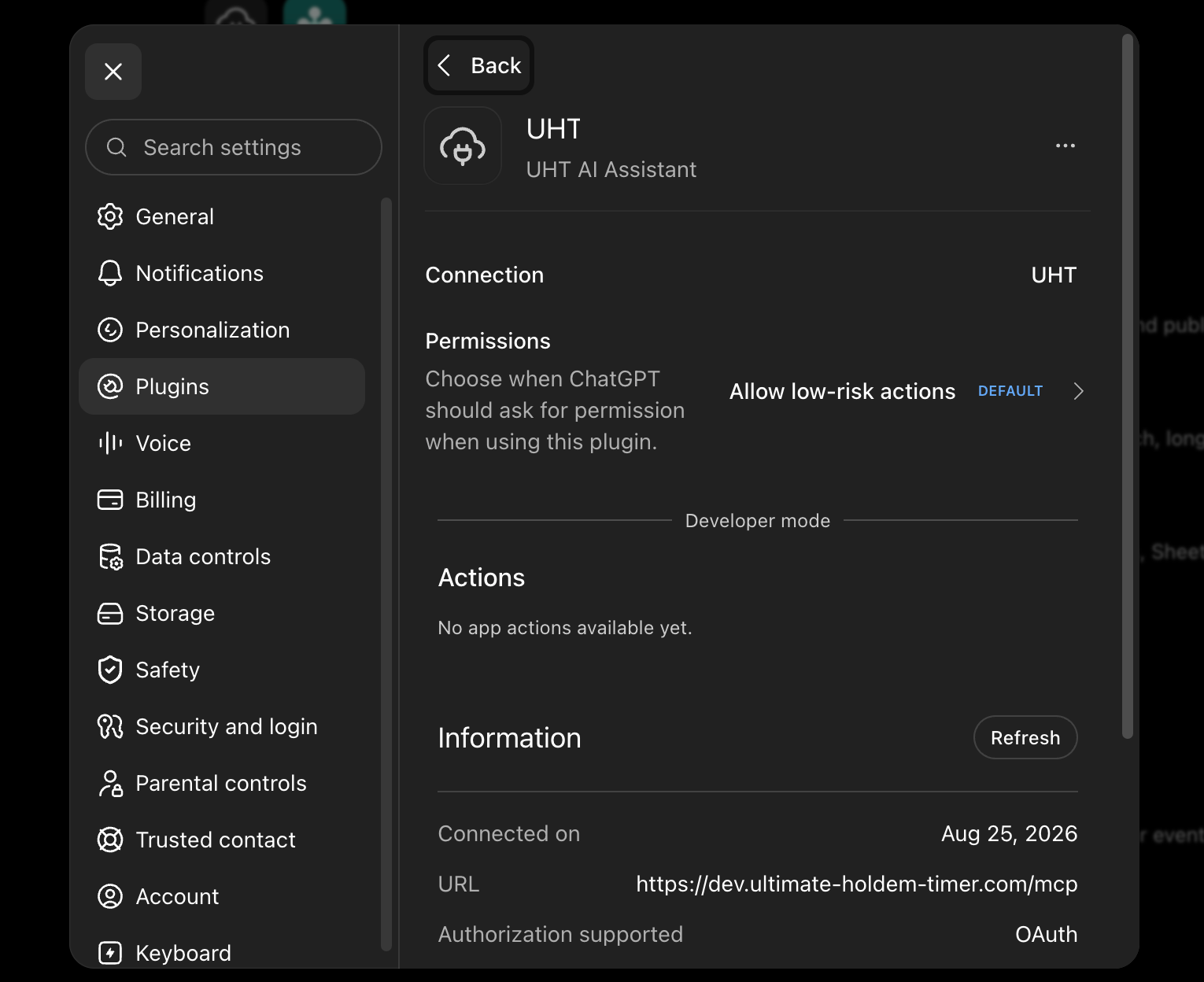Click the main panel vertical scrollbar
This screenshot has height=982, width=1204.
(x=1128, y=386)
